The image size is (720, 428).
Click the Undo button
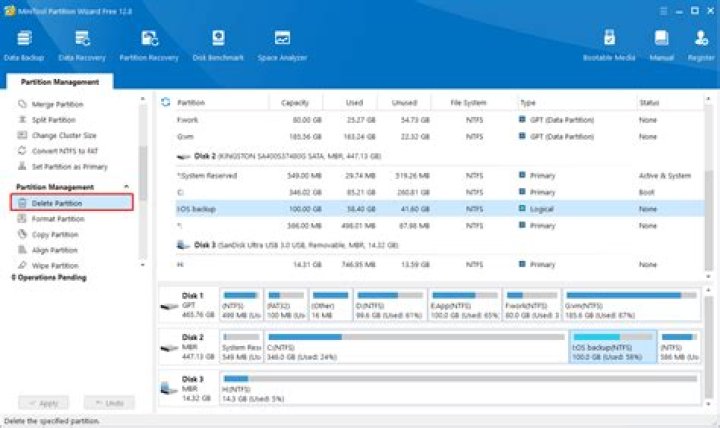[x=109, y=403]
